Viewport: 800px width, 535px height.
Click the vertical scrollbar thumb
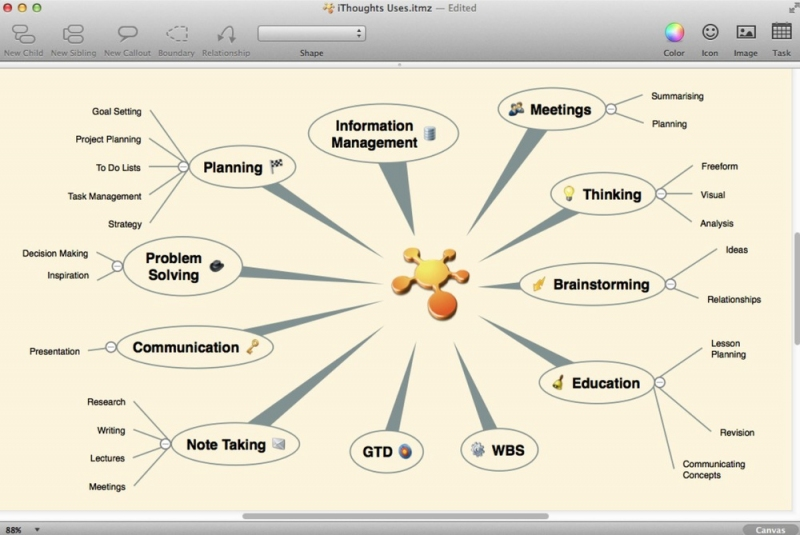(796, 289)
